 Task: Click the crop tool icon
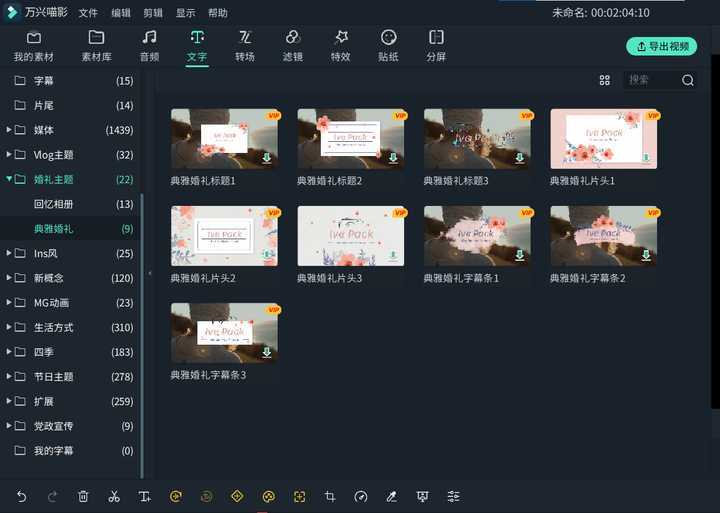pos(330,496)
